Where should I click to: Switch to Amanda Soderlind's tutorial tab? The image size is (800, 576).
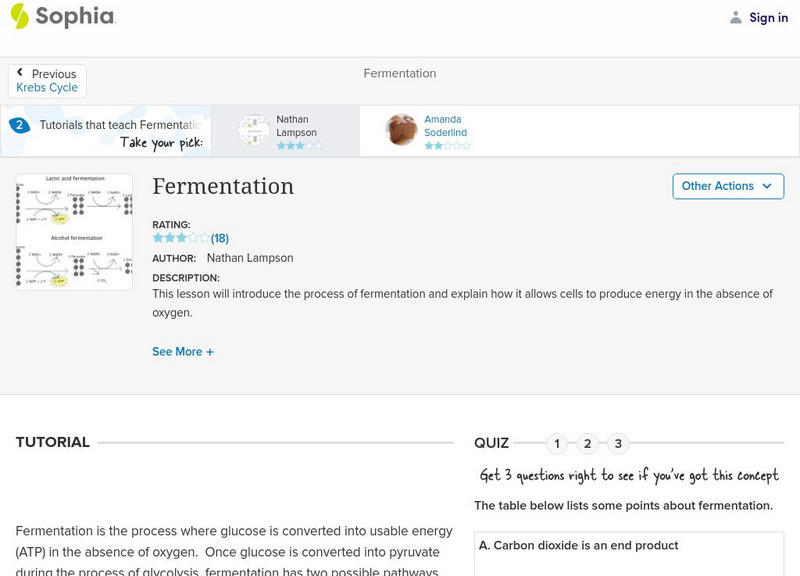pos(445,126)
